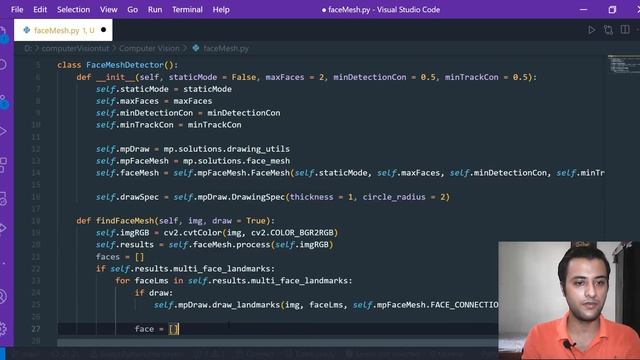Click the Computer Vision breadcrumb folder

149,49
